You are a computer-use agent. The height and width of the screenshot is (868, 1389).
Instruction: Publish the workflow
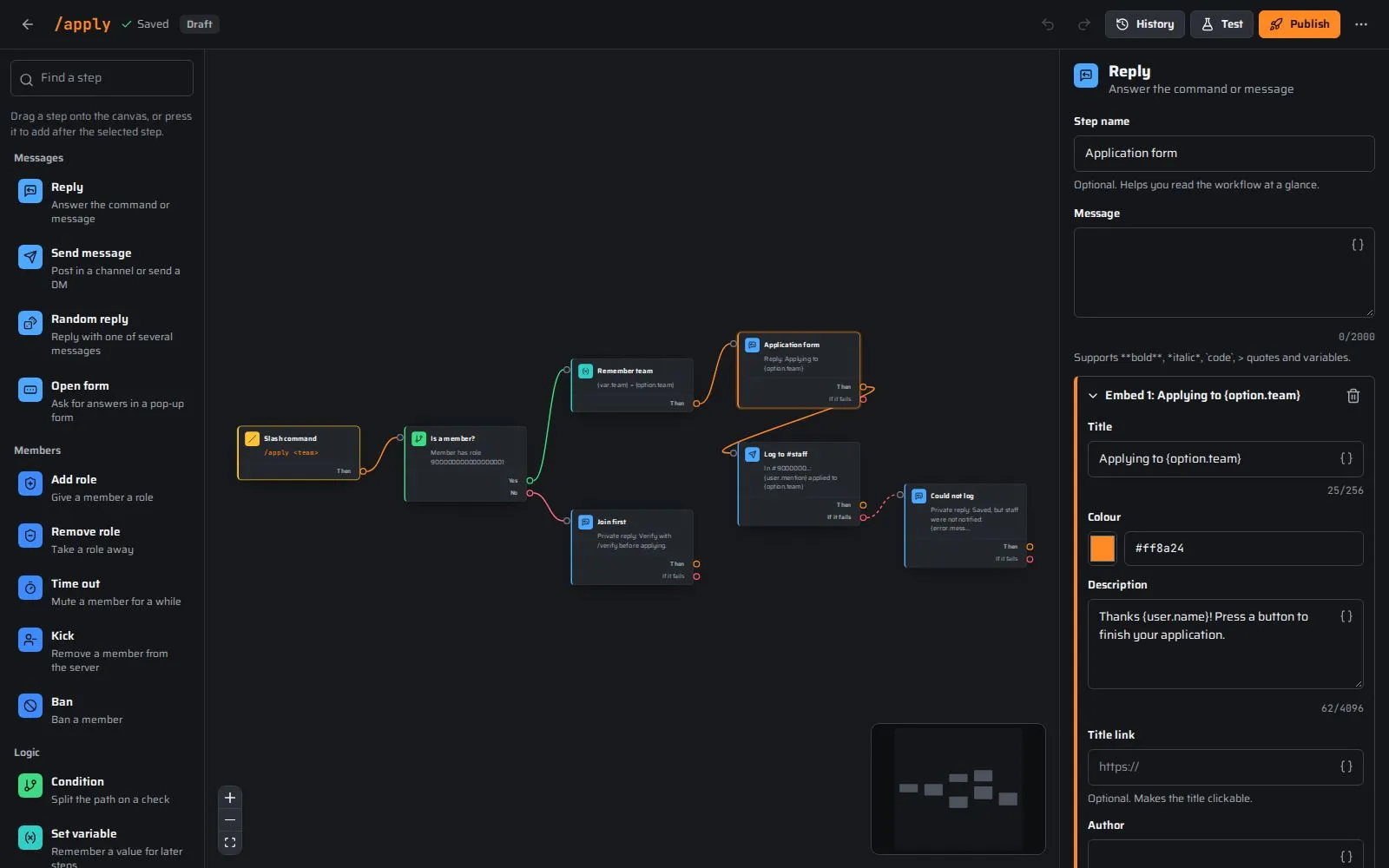(1300, 24)
